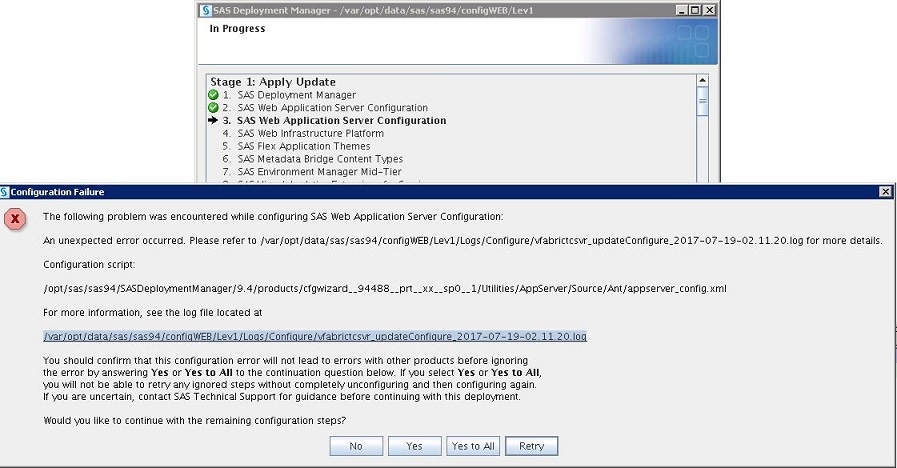Retry the failed configuration step

[x=532, y=446]
